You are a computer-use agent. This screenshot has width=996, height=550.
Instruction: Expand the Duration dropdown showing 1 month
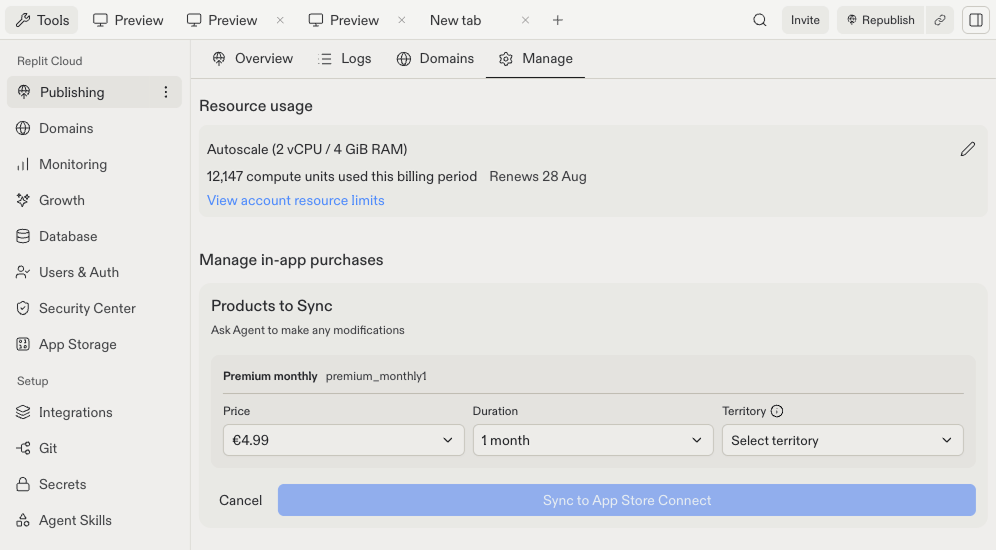(x=593, y=440)
